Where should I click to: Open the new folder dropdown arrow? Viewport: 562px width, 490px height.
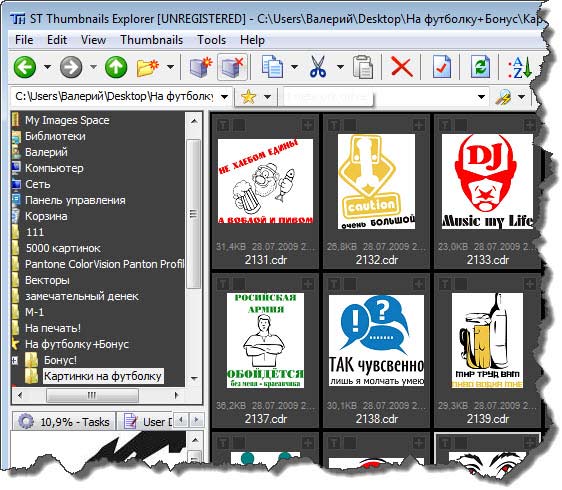(171, 67)
